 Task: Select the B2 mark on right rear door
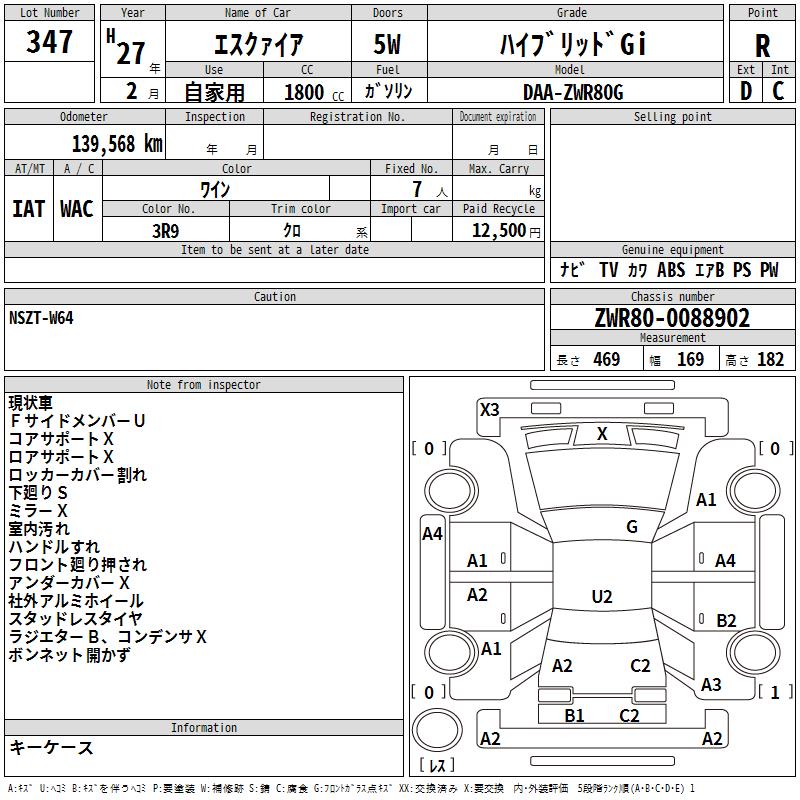pos(726,620)
